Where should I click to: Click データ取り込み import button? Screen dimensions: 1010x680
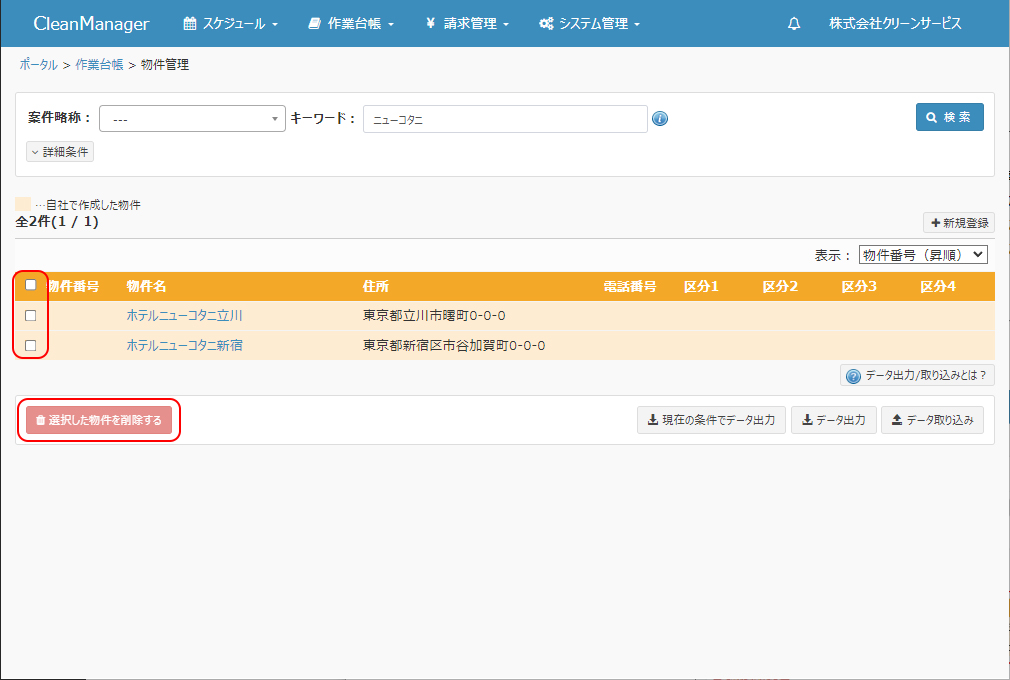coord(932,420)
